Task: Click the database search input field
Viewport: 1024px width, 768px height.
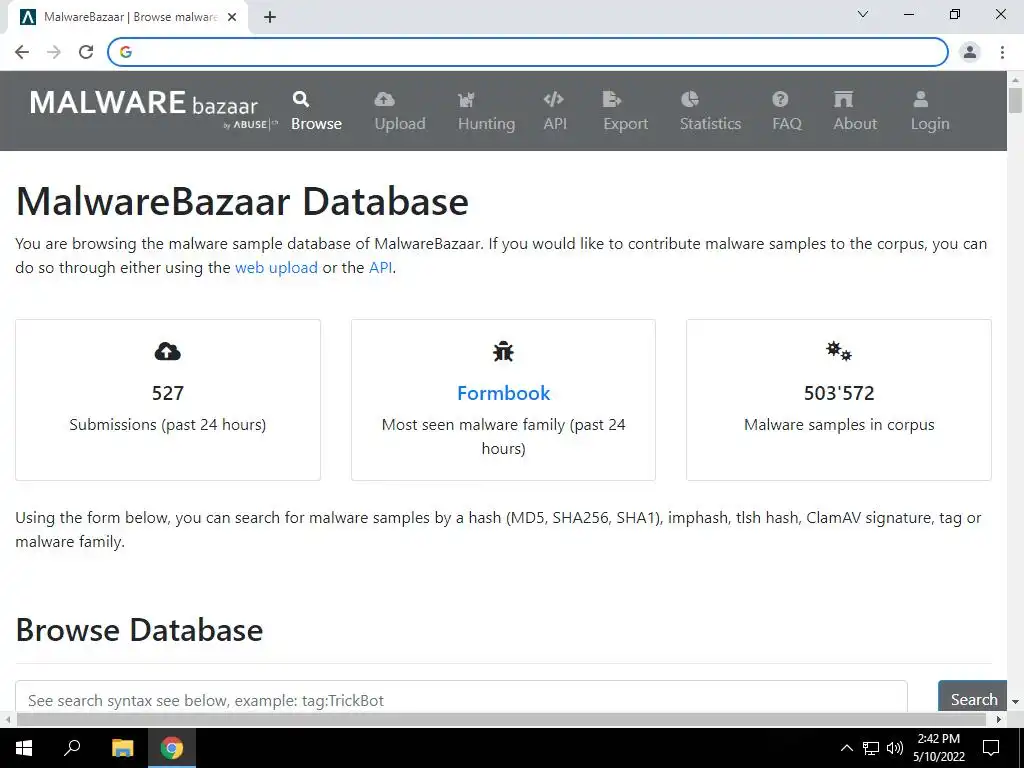Action: (x=461, y=697)
